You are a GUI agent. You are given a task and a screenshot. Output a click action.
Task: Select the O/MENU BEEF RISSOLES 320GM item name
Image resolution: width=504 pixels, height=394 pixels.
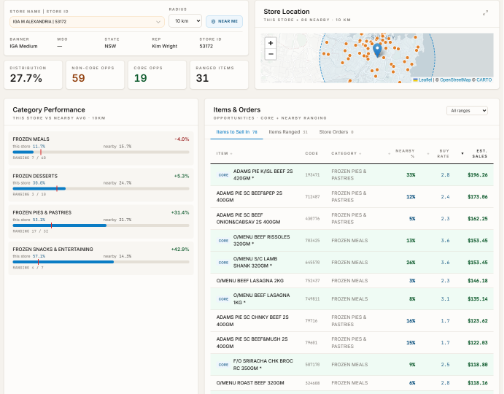[x=262, y=240]
